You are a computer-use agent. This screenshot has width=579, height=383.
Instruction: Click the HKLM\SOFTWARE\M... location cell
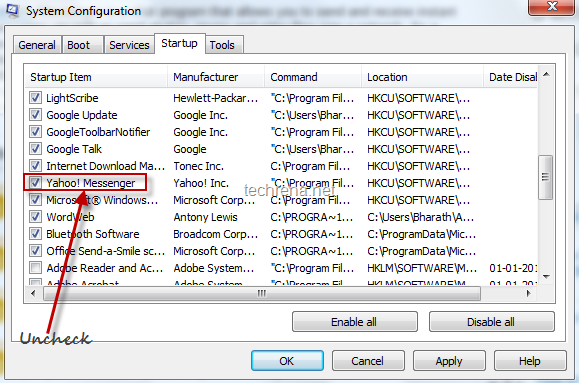tap(422, 268)
